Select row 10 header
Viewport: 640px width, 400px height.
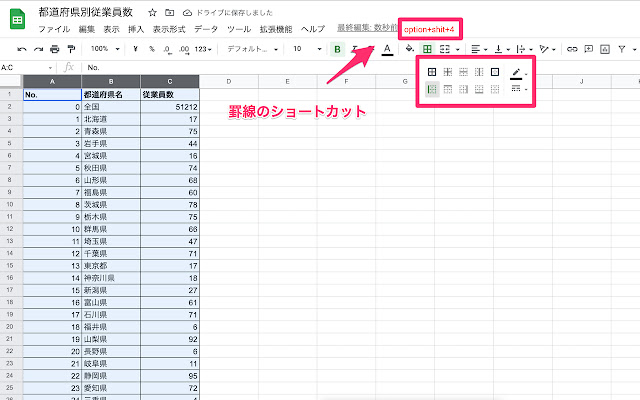pos(11,204)
